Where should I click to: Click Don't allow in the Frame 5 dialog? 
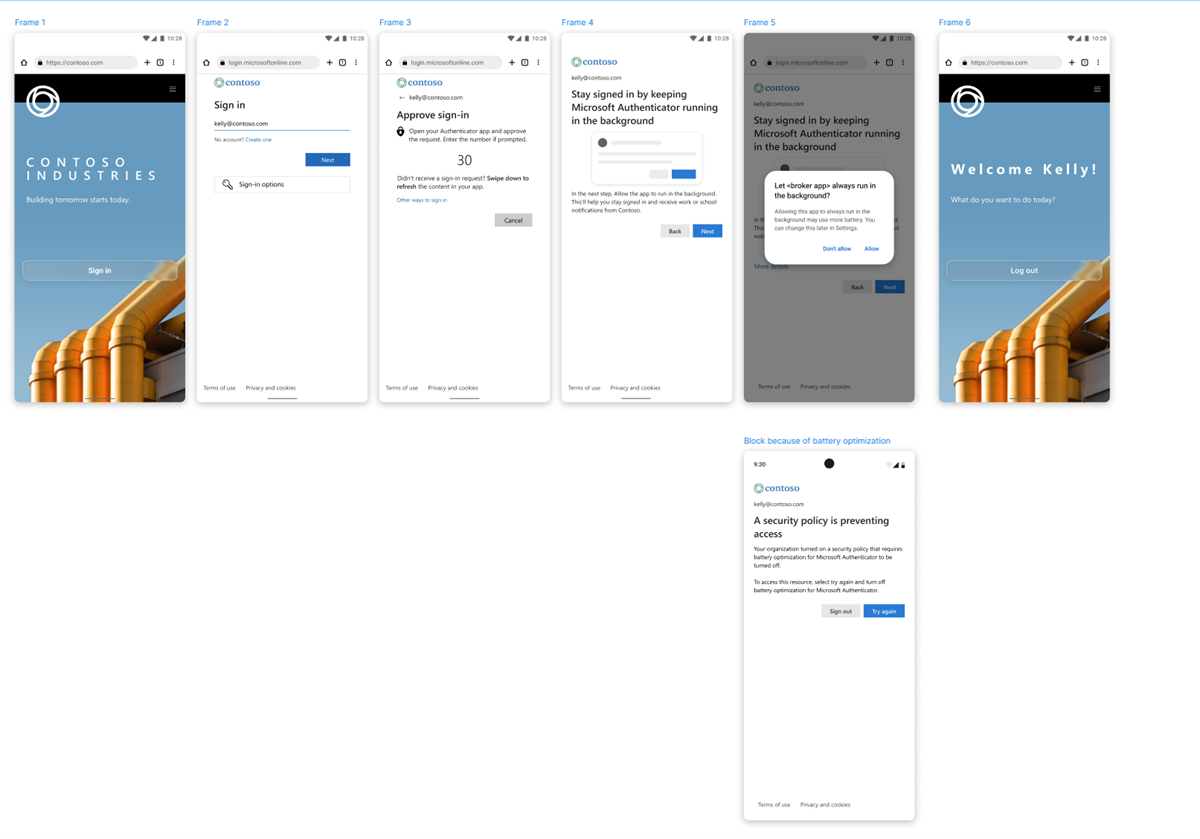(837, 249)
